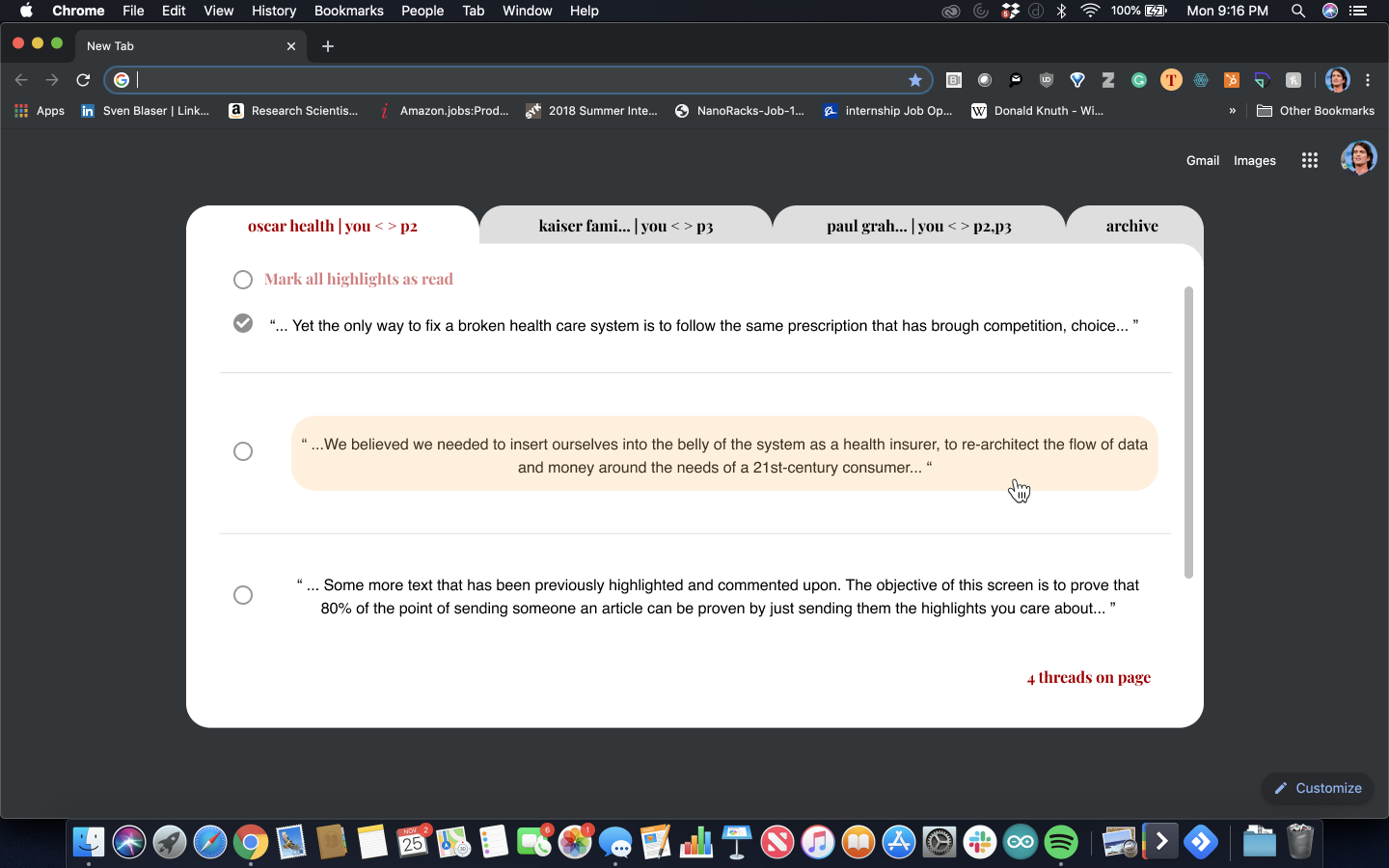Click the Customize button
The width and height of the screenshot is (1389, 868).
pos(1318,788)
